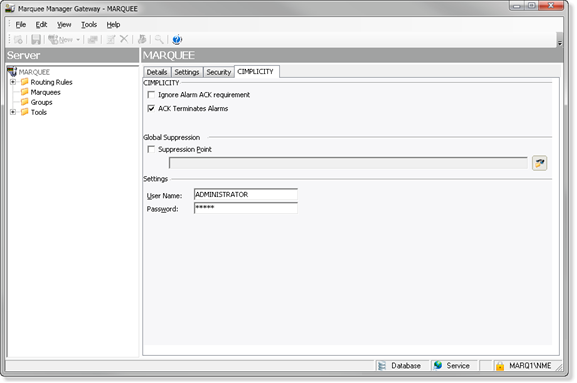Click the Tools folder icon
The height and width of the screenshot is (383, 577).
25,112
